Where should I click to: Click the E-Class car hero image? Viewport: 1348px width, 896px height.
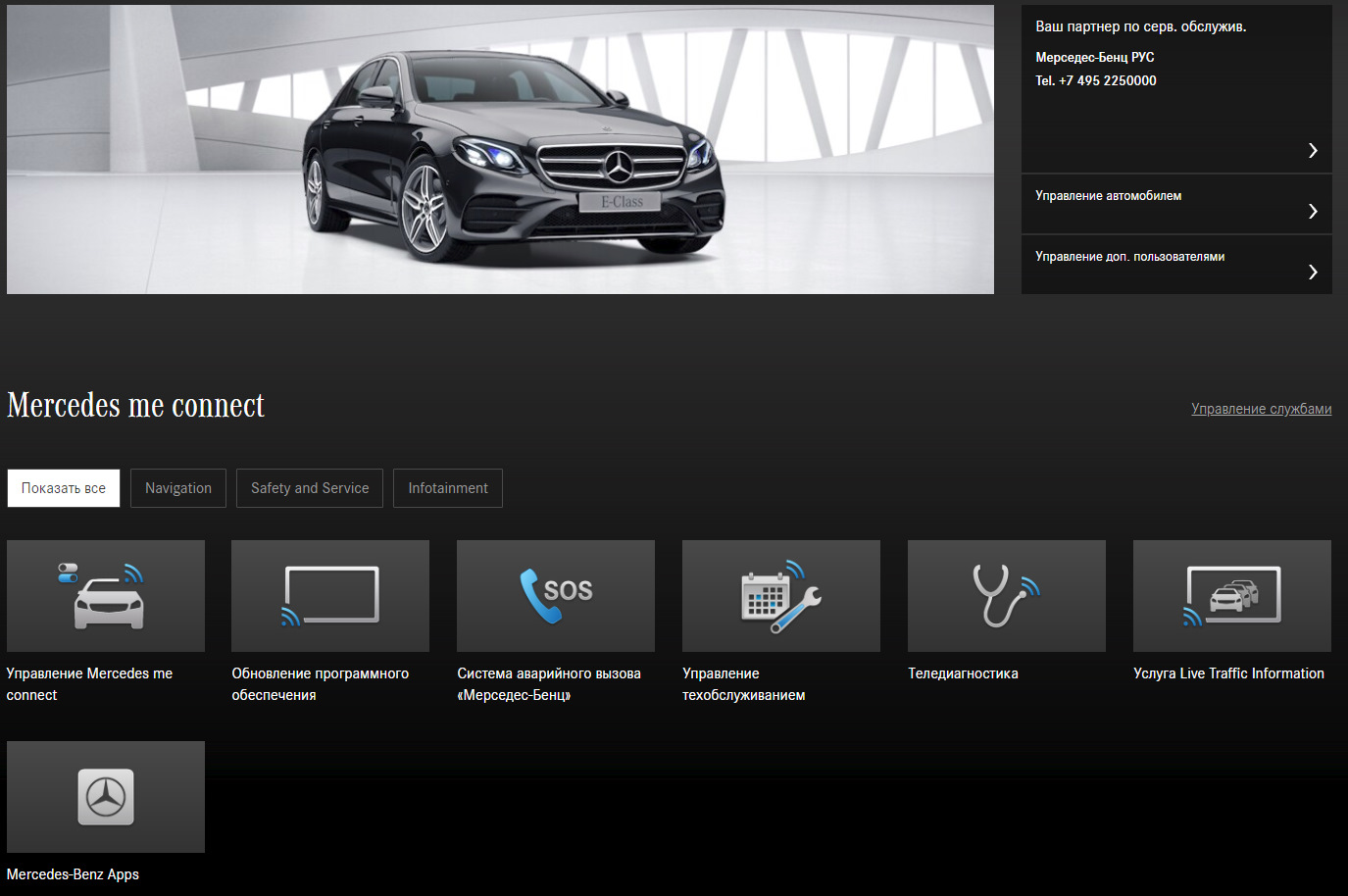pos(500,149)
